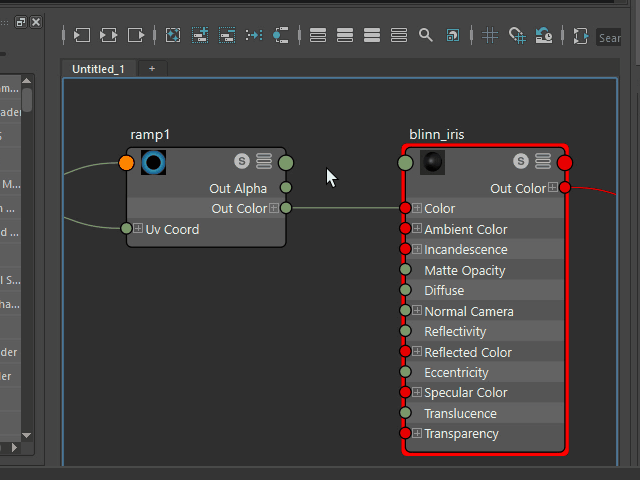Show output connections in the graph
Viewport: 640px width, 480px height.
coord(135,35)
